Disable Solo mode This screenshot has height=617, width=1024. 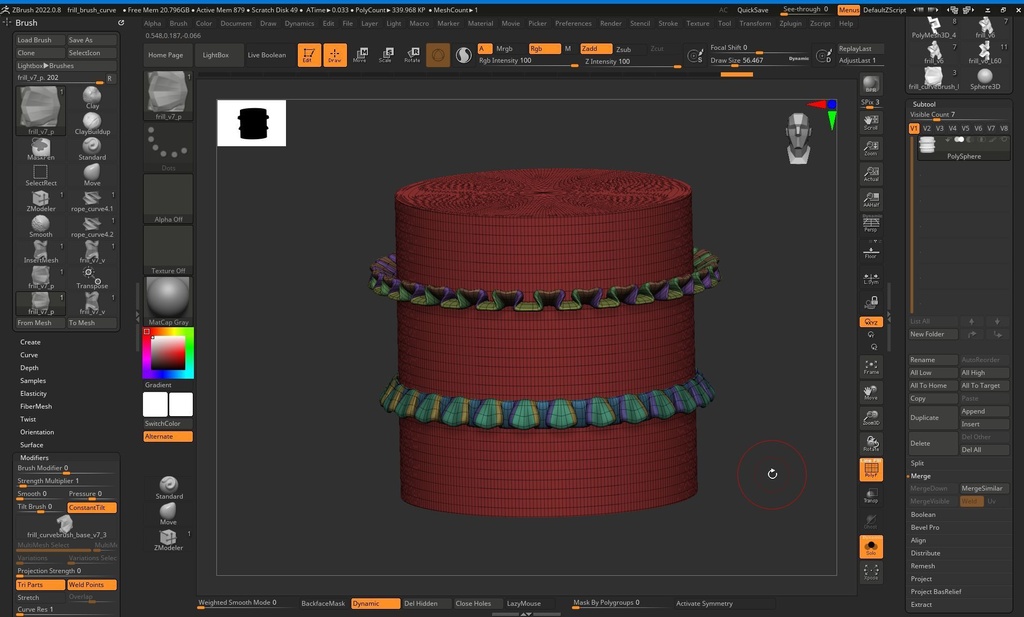click(x=871, y=547)
